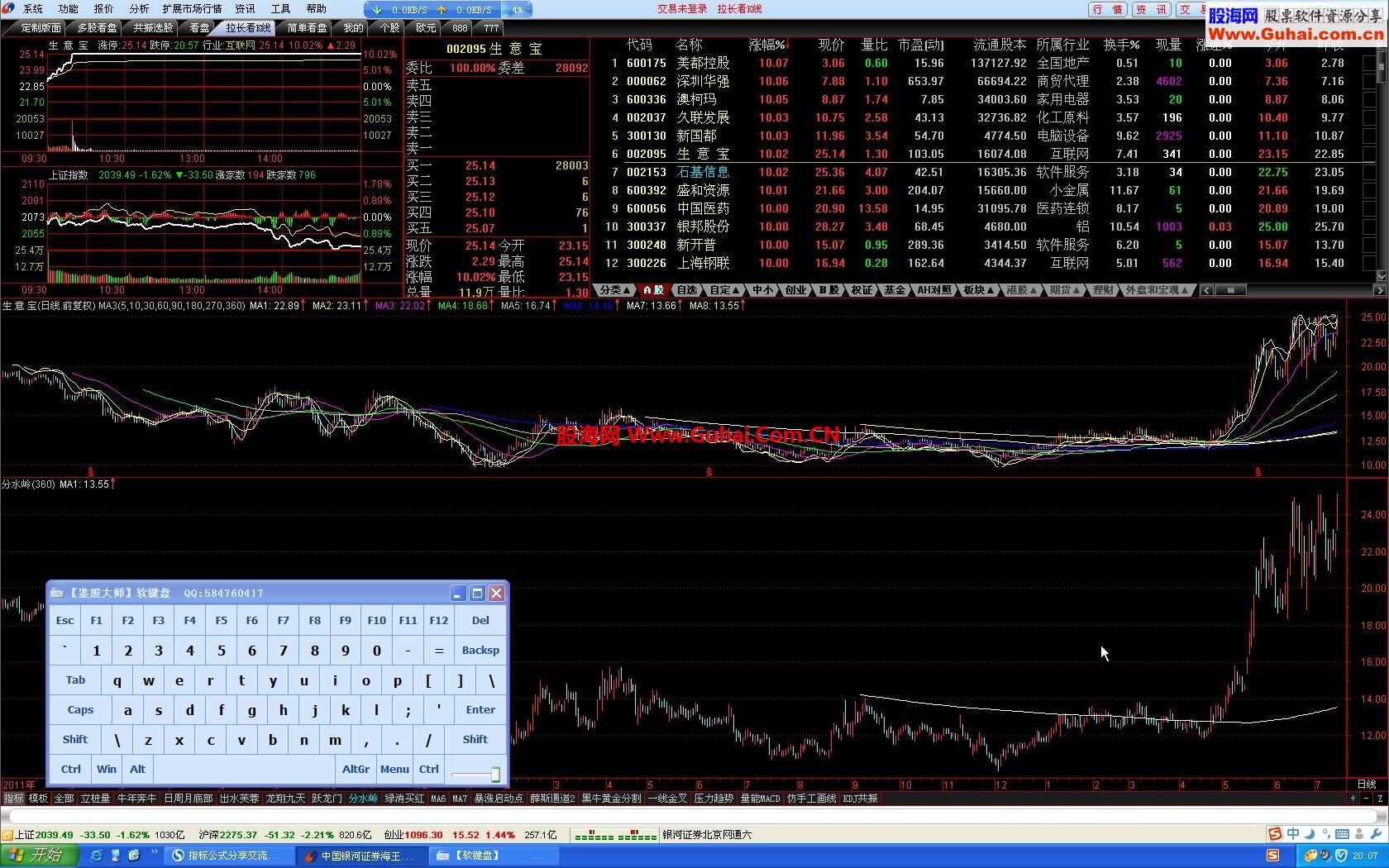Switch to 中国银河证券海王 taskbar window
Image resolution: width=1389 pixels, height=868 pixels.
pos(361,856)
